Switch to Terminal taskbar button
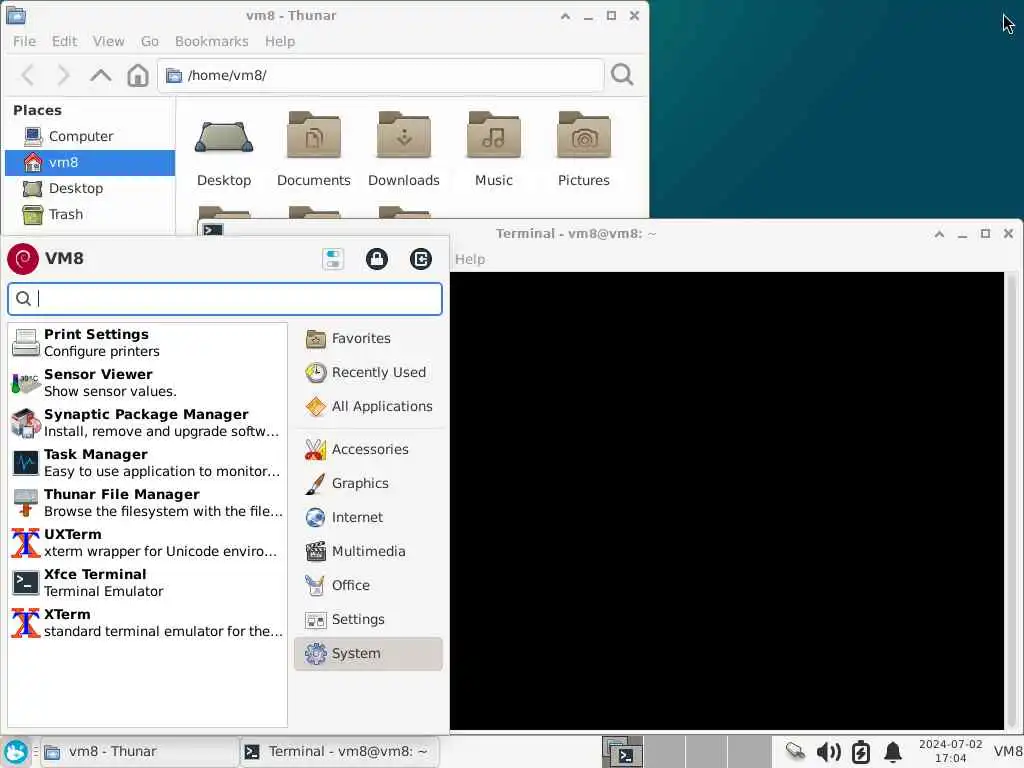The height and width of the screenshot is (768, 1024). point(339,752)
